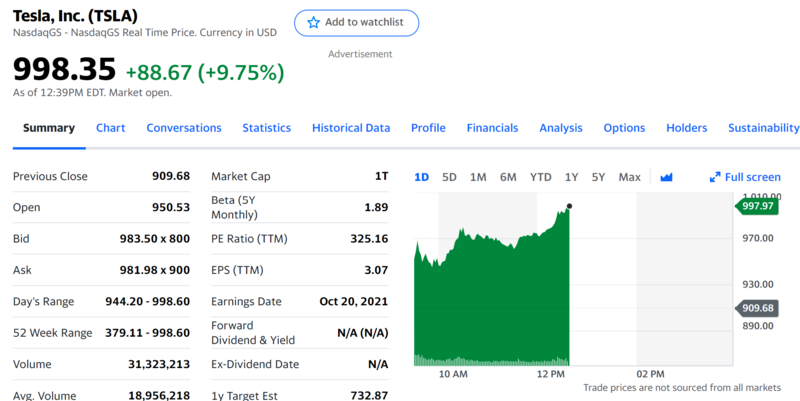
Task: Click the Day's Range 944.20 - 998.60 value
Action: click(x=147, y=302)
